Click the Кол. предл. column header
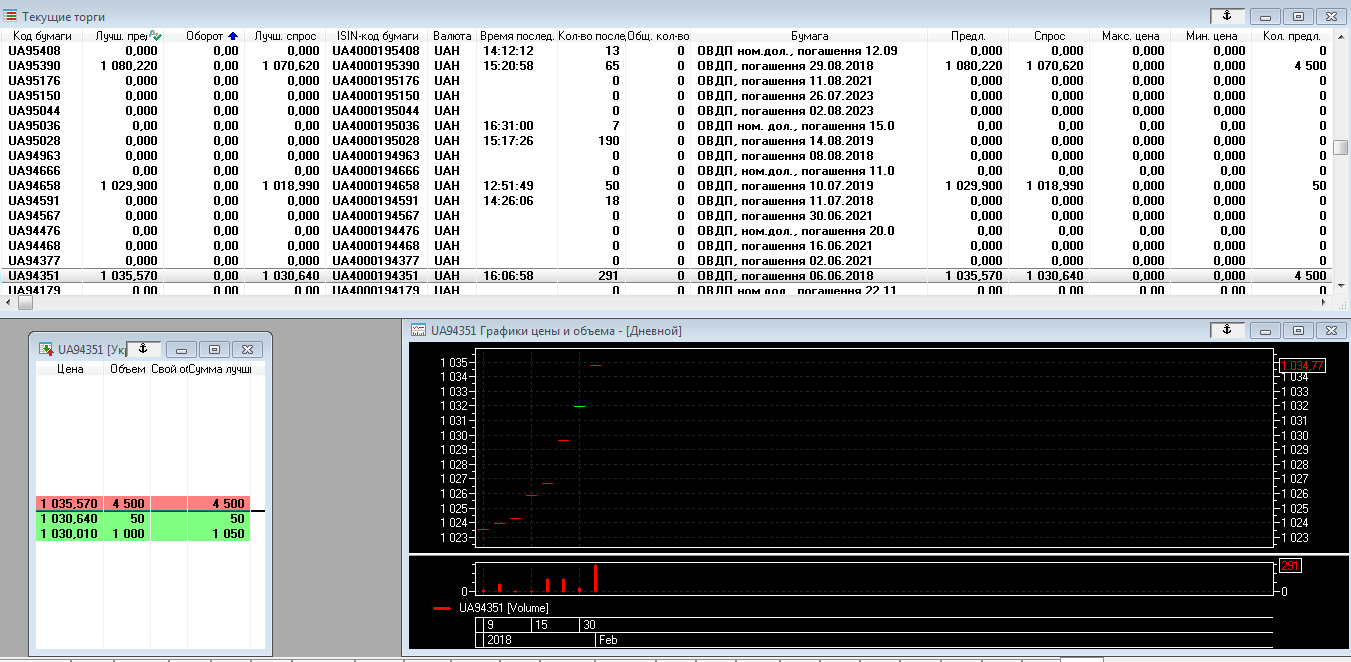1351x662 pixels. (x=1291, y=36)
